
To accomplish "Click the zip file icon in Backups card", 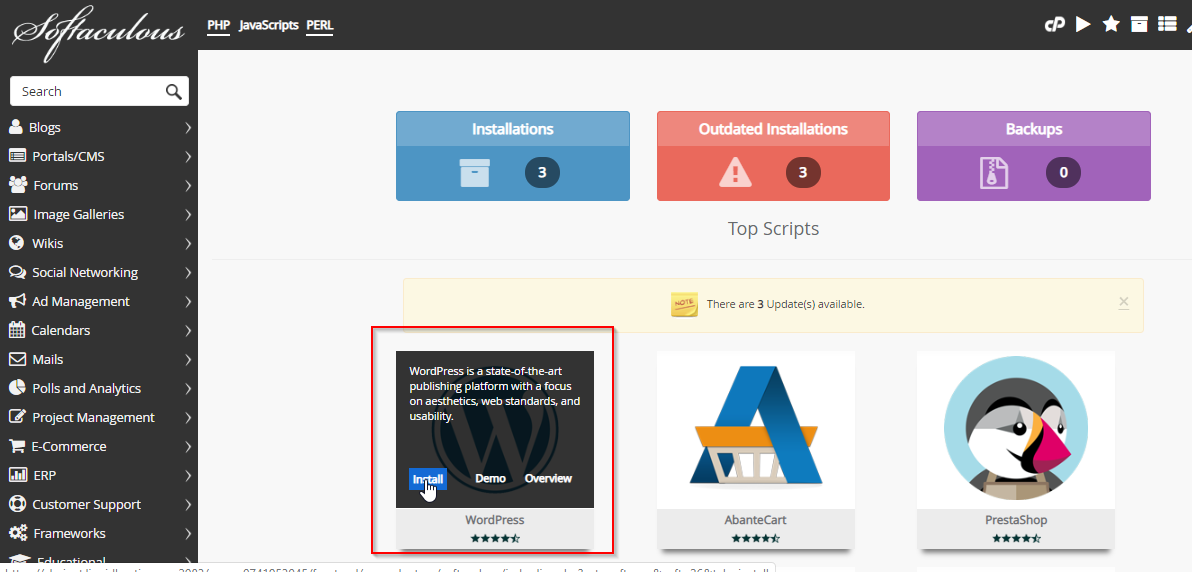I will pos(994,173).
